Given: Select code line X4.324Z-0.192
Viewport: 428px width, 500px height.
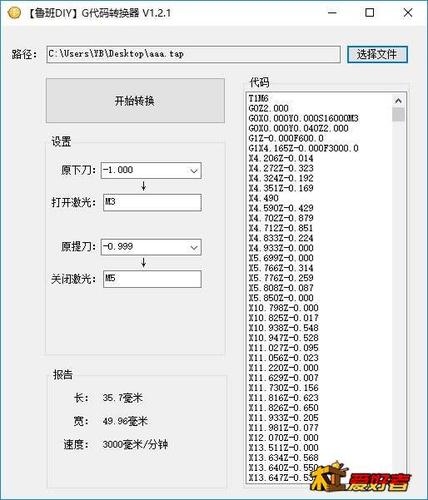Looking at the screenshot, I should pos(281,178).
